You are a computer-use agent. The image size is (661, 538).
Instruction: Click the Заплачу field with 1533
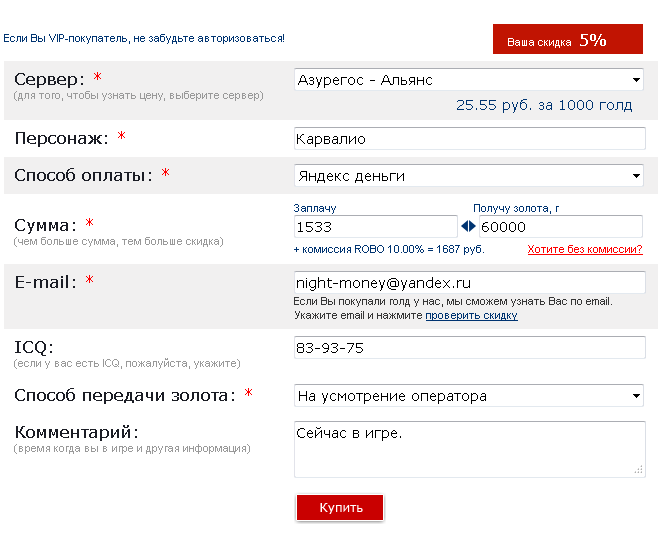[376, 226]
